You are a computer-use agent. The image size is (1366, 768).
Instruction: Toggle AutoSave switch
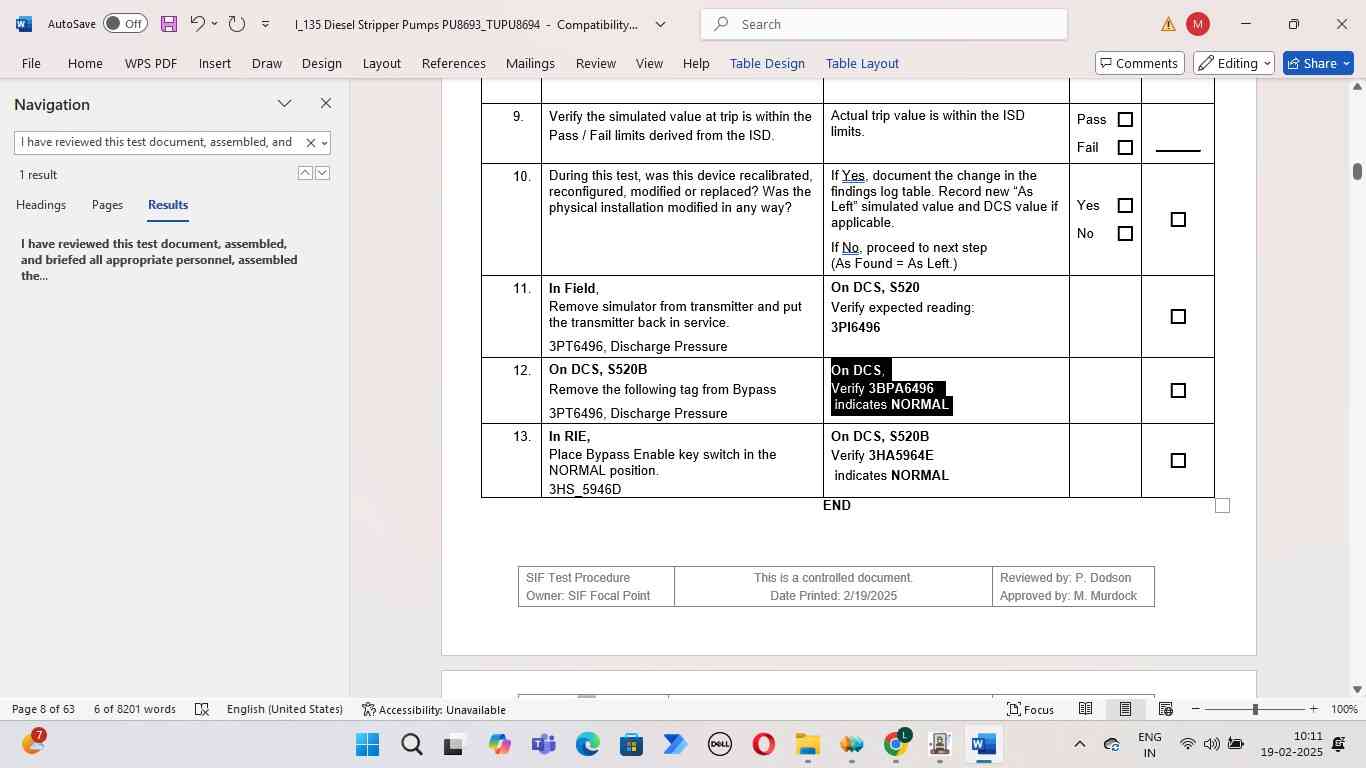pos(125,24)
